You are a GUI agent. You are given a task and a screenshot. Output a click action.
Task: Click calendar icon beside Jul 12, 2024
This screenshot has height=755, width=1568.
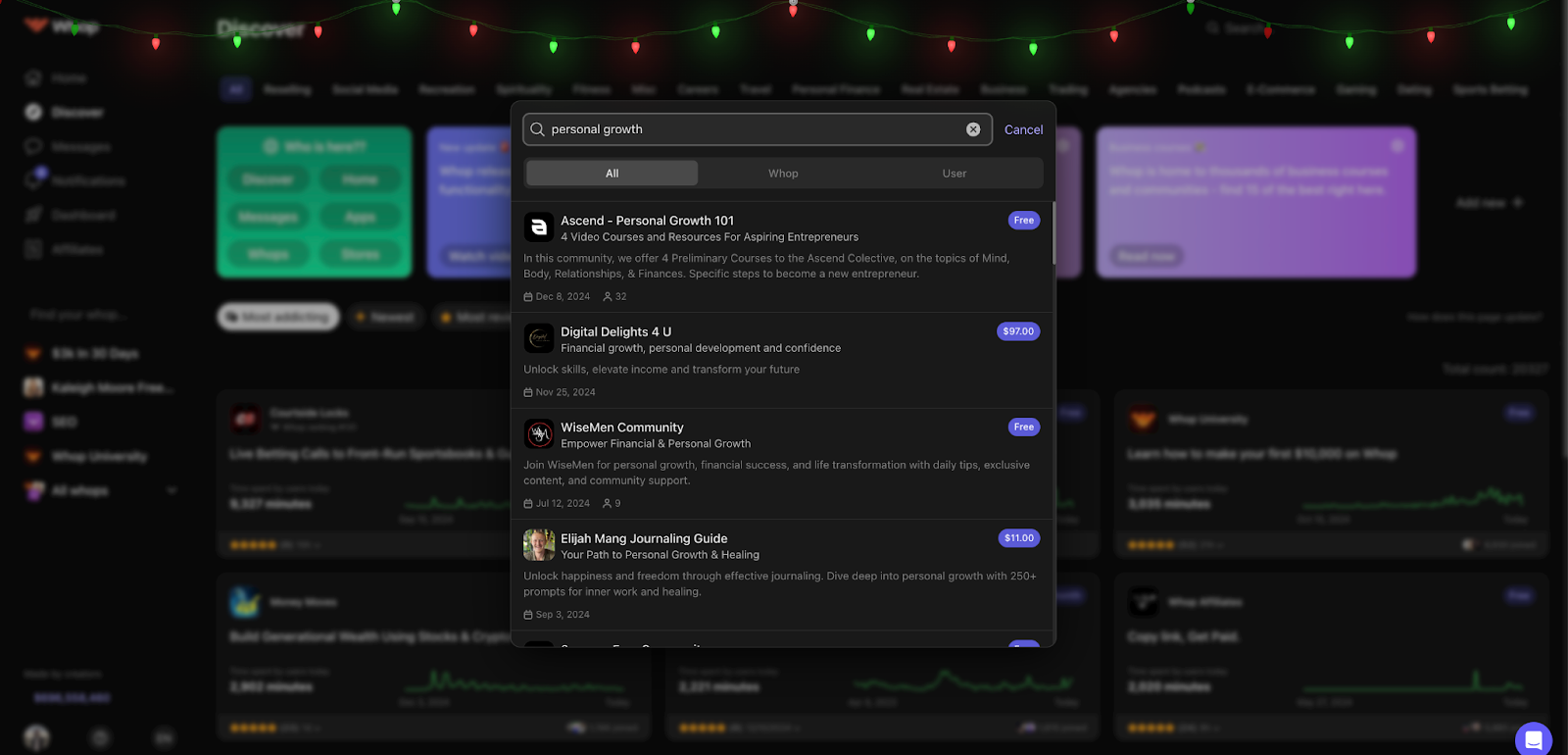pos(528,503)
